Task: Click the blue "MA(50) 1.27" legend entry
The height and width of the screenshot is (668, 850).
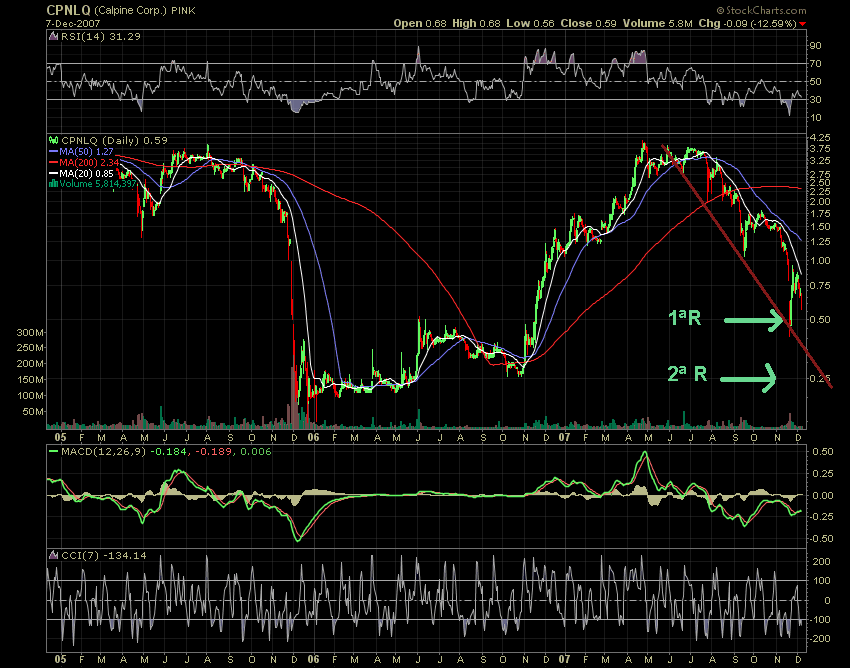Action: tap(86, 152)
